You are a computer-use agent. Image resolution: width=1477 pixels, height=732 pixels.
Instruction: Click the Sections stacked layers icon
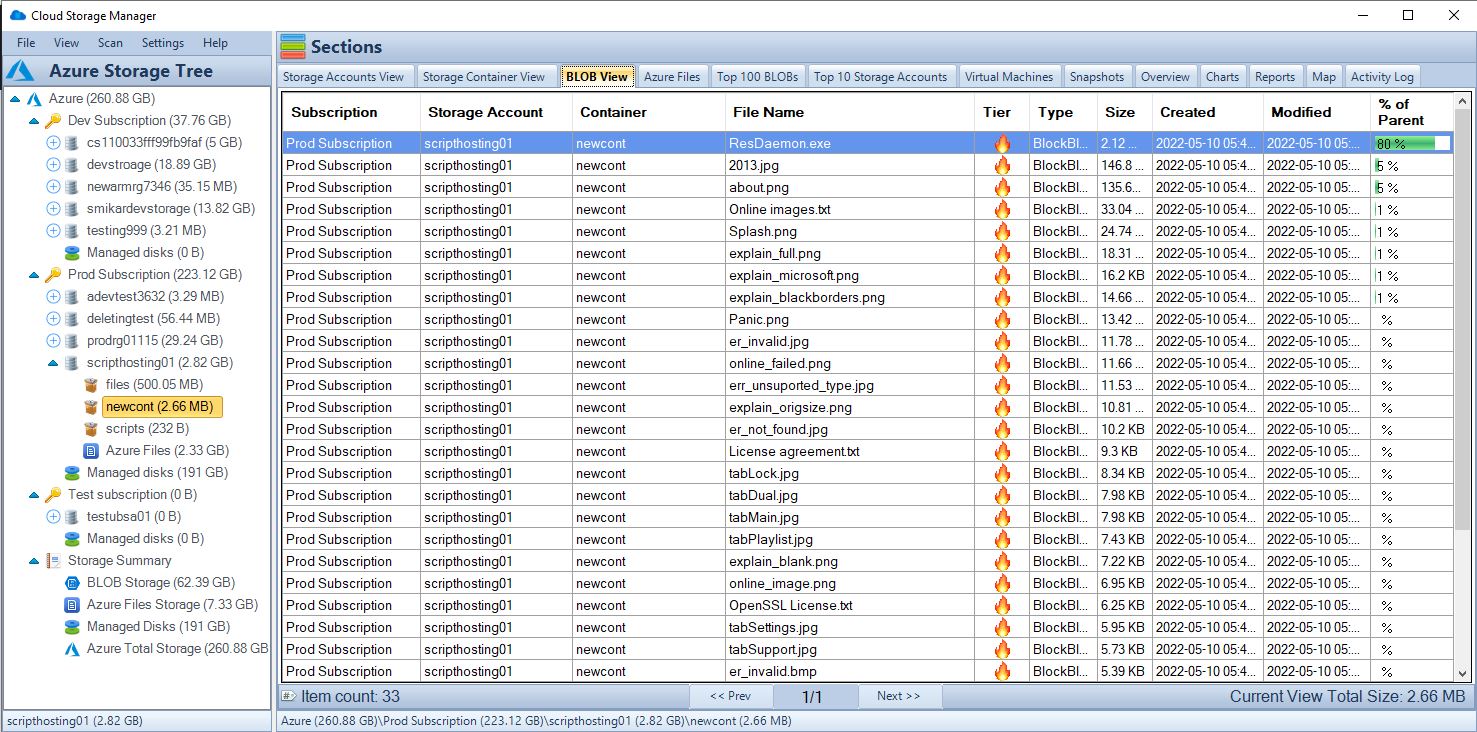[x=293, y=47]
